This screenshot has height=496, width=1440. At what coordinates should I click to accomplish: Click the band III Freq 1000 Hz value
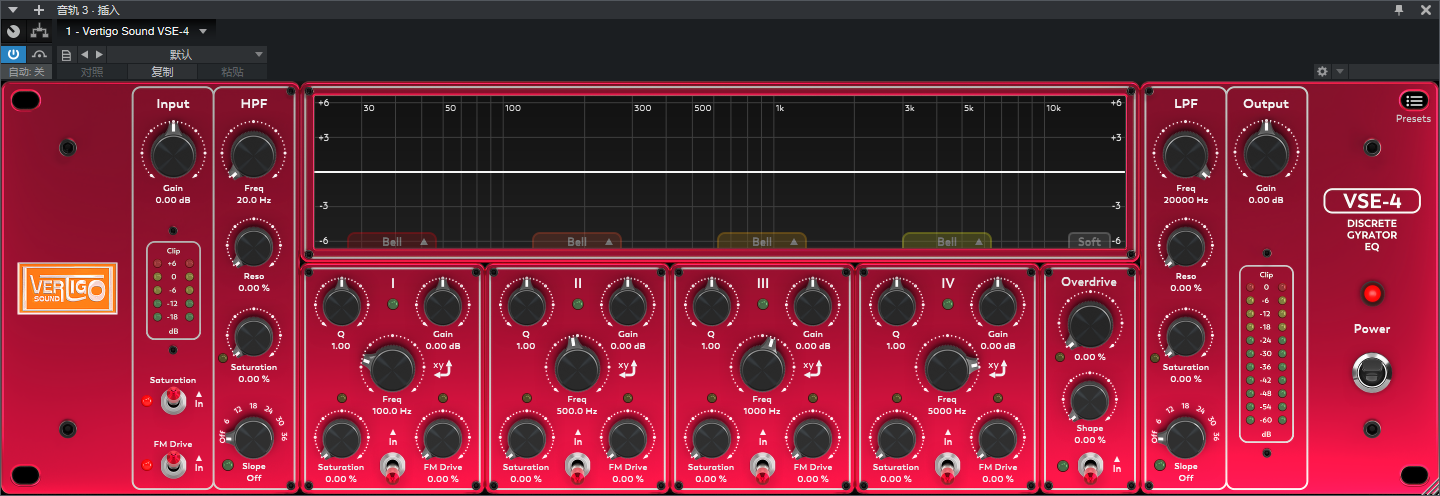(762, 411)
